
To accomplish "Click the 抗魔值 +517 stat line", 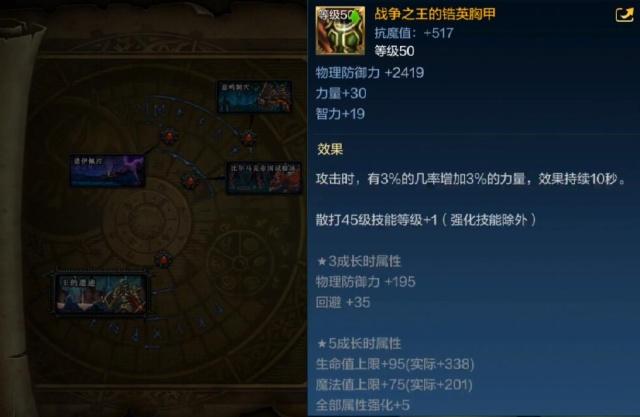I will pyautogui.click(x=414, y=33).
